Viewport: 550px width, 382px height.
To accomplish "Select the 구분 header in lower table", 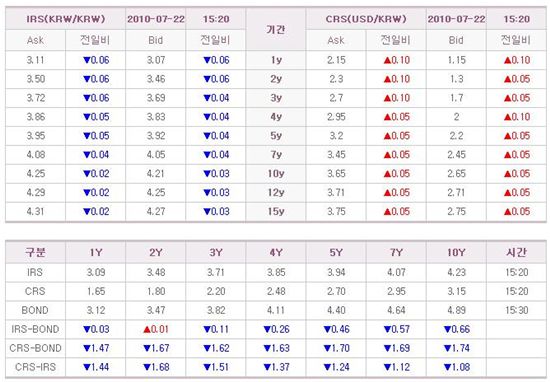I will [35, 252].
